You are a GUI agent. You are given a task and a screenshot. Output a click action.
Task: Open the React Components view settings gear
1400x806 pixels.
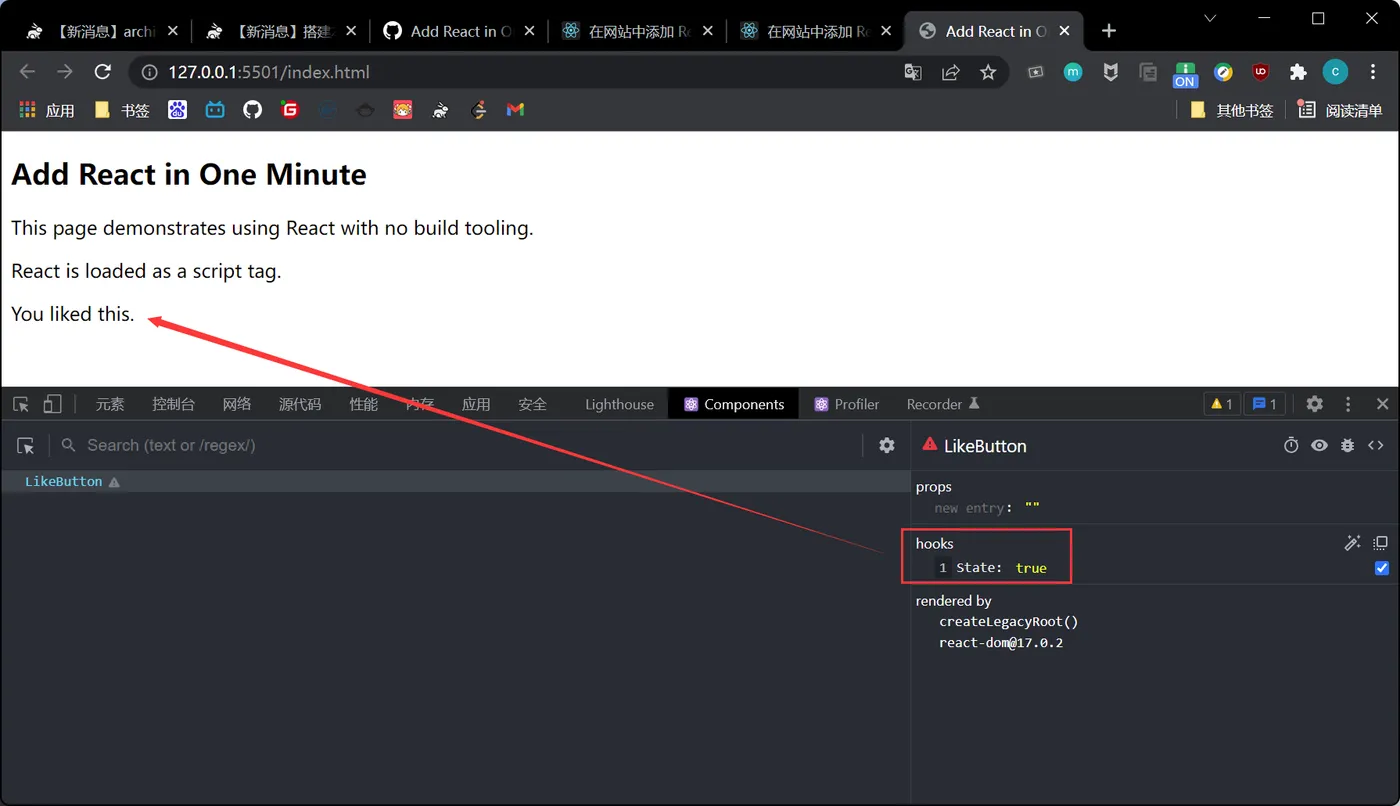click(x=887, y=445)
